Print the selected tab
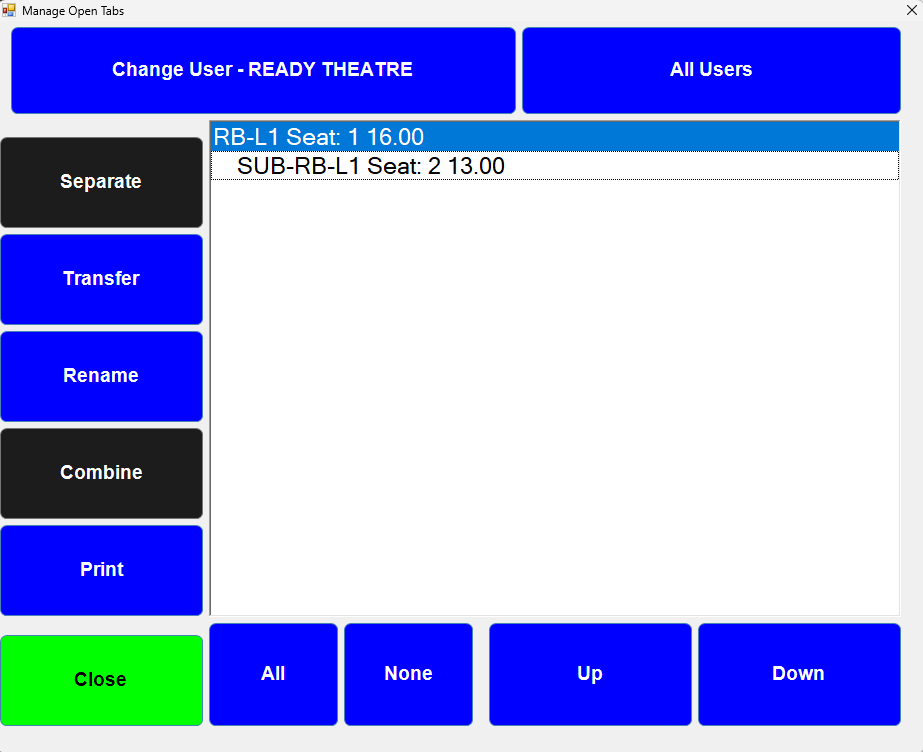Screen dimensions: 923x752 point(101,570)
